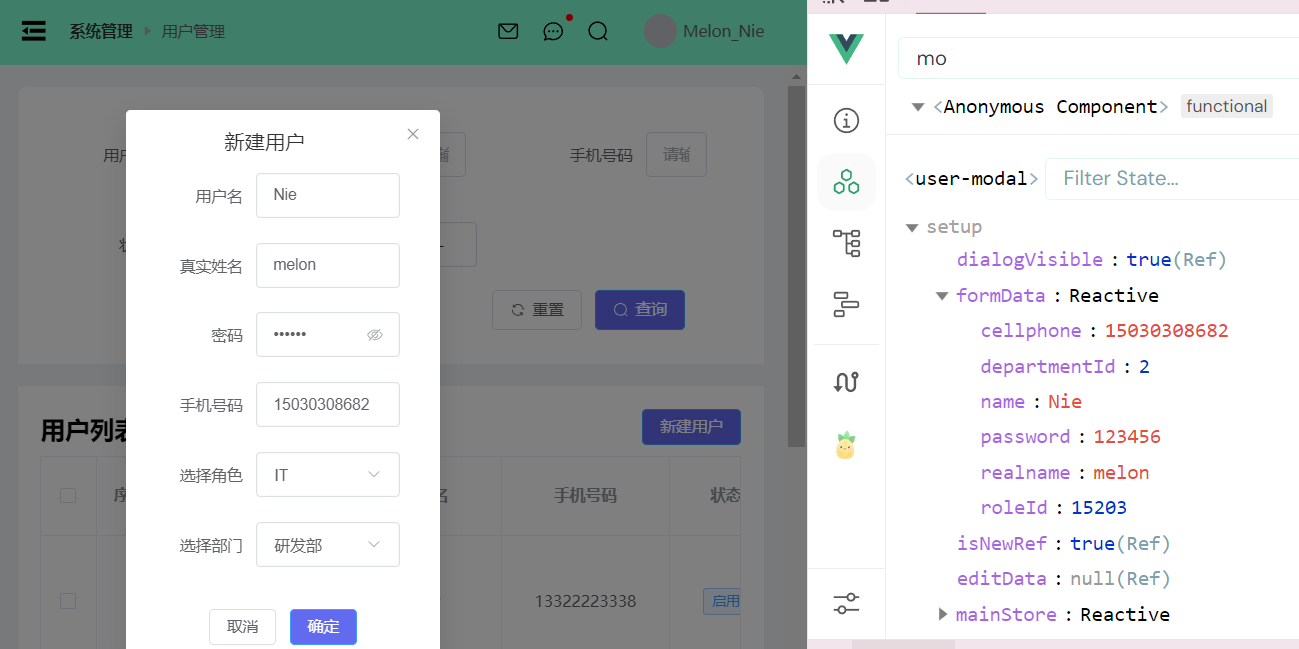Click the departmentId value 2
The width and height of the screenshot is (1299, 649).
[1144, 367]
